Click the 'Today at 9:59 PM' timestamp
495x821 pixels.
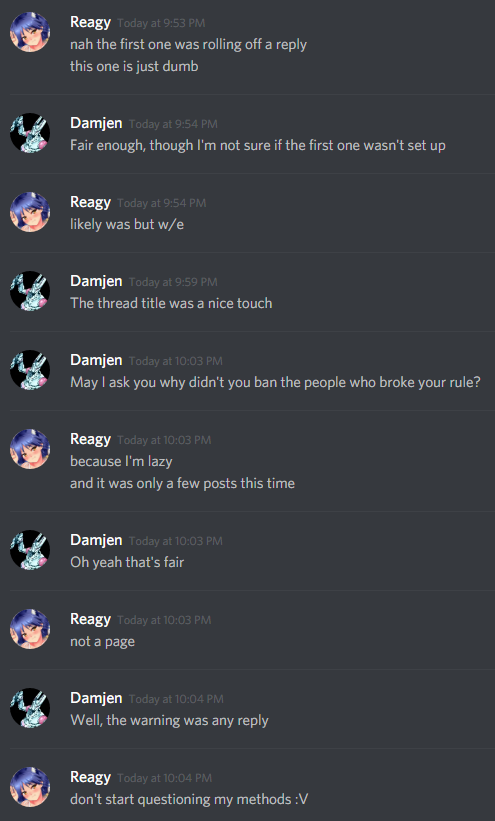tap(173, 282)
